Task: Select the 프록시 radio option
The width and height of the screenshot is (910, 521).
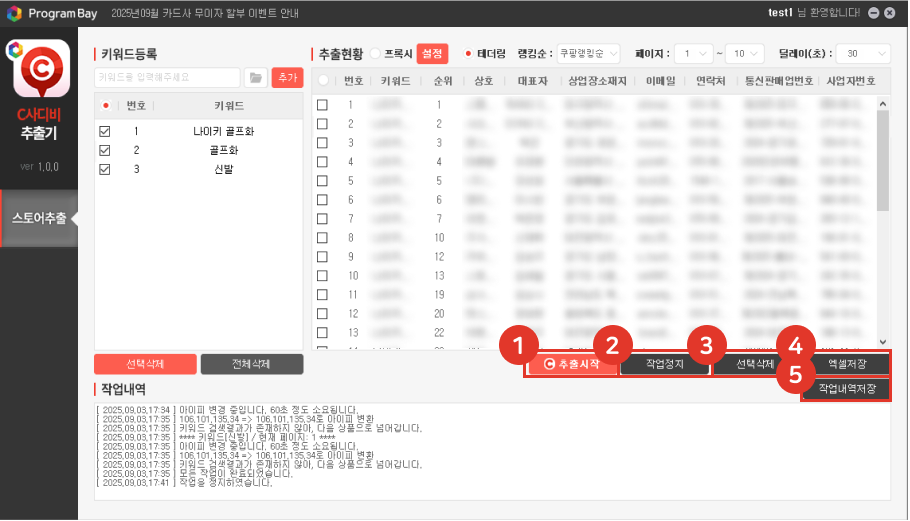Action: tap(376, 53)
